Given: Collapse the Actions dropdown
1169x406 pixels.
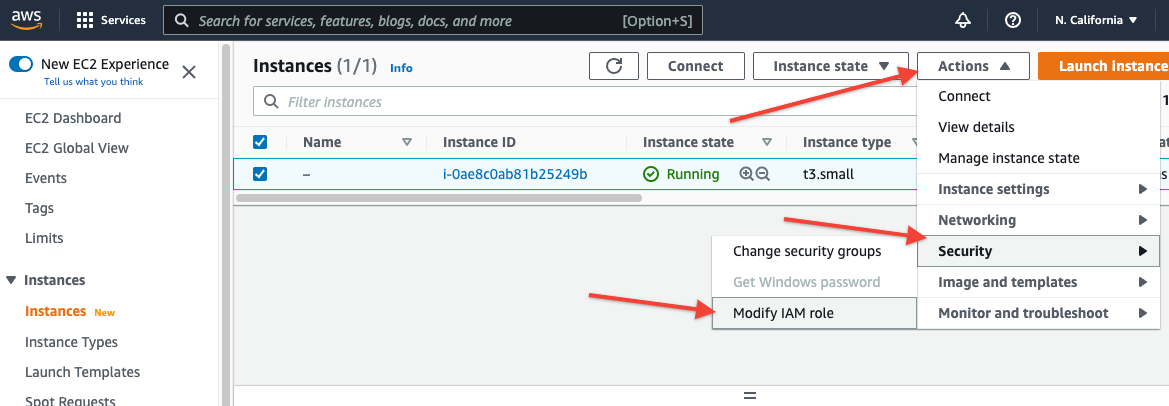Looking at the screenshot, I should (x=973, y=66).
